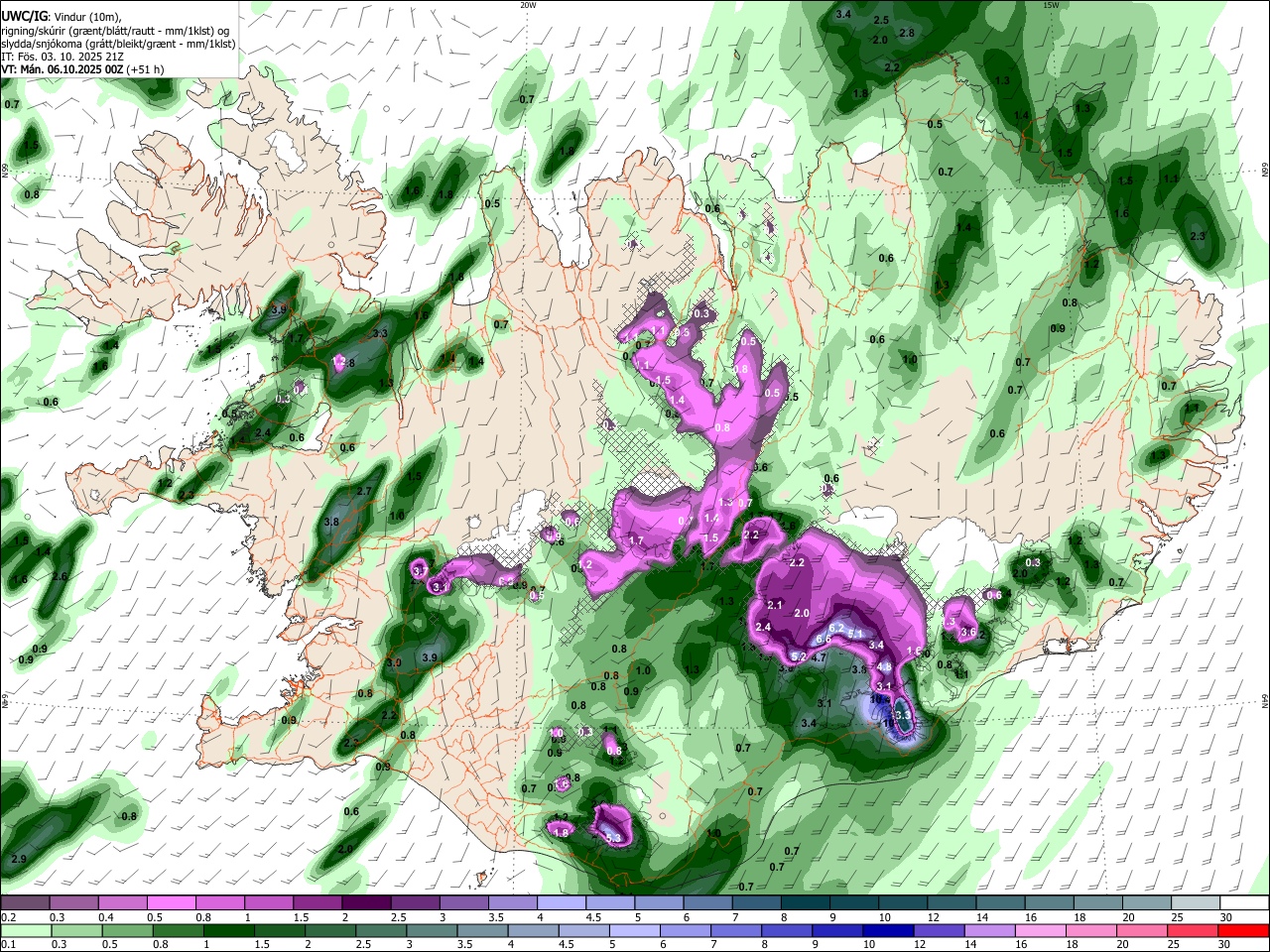Click the '3.6' value in small purple patch
This screenshot has height=952, width=1270.
coord(969,633)
